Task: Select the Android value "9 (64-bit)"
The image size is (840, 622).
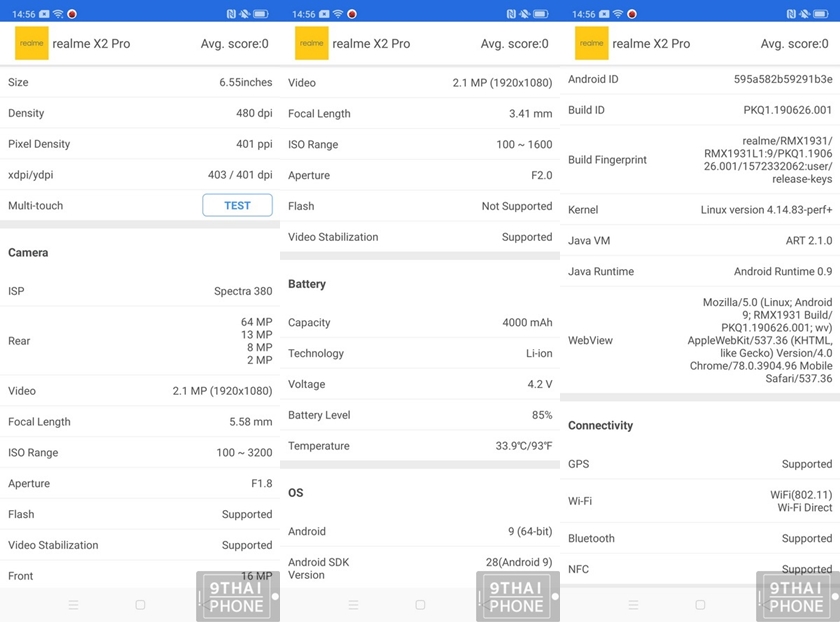Action: (530, 531)
